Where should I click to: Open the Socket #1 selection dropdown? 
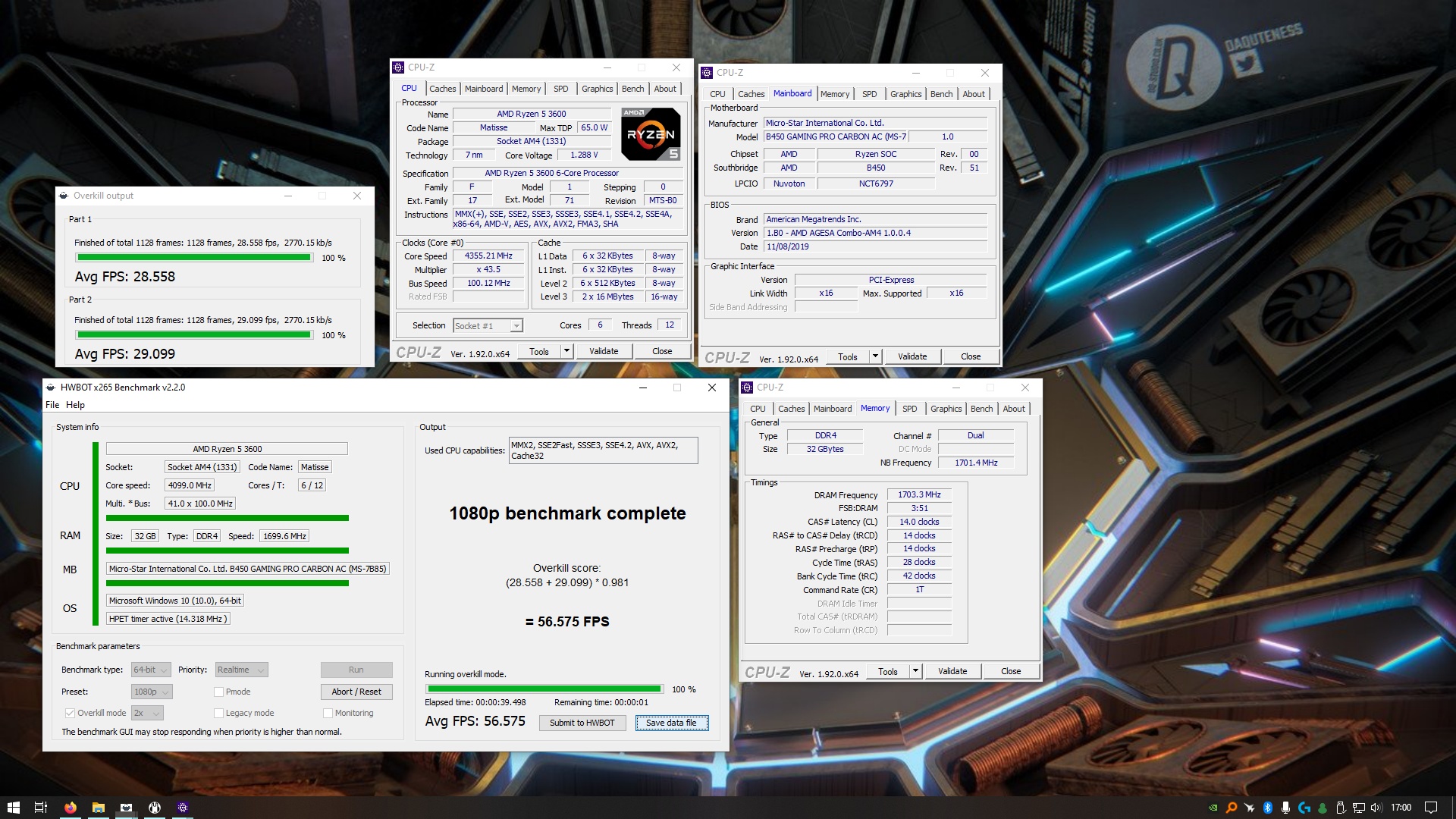(x=488, y=326)
